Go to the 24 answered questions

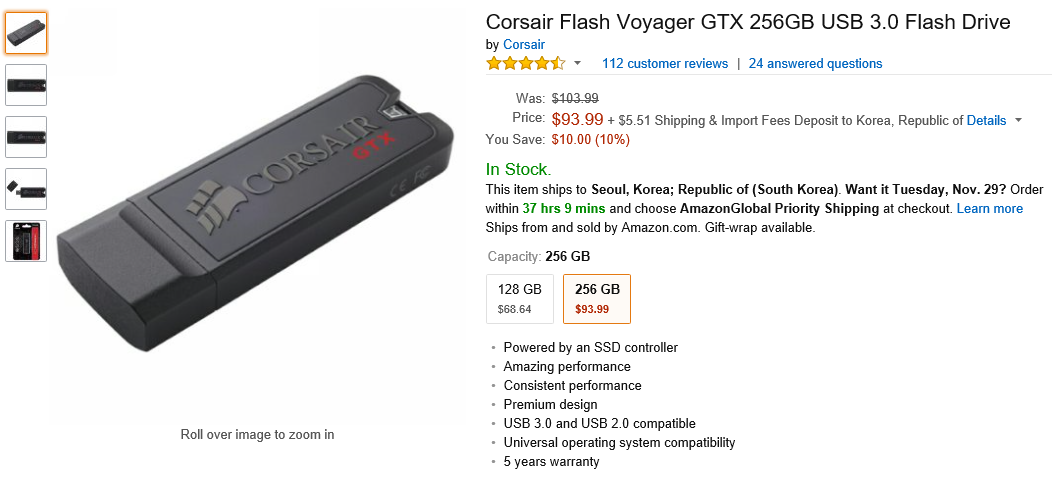pyautogui.click(x=815, y=64)
